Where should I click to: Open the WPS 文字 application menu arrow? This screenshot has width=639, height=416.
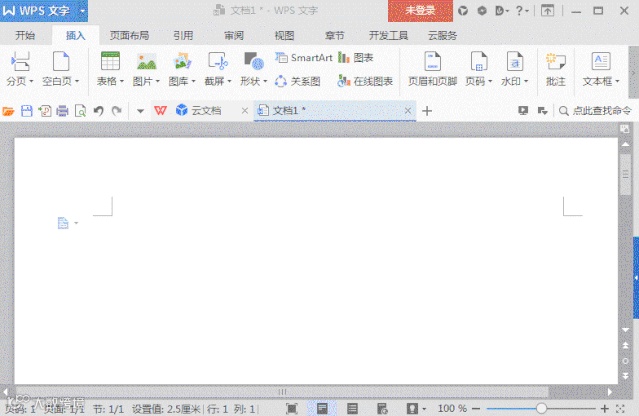click(82, 11)
